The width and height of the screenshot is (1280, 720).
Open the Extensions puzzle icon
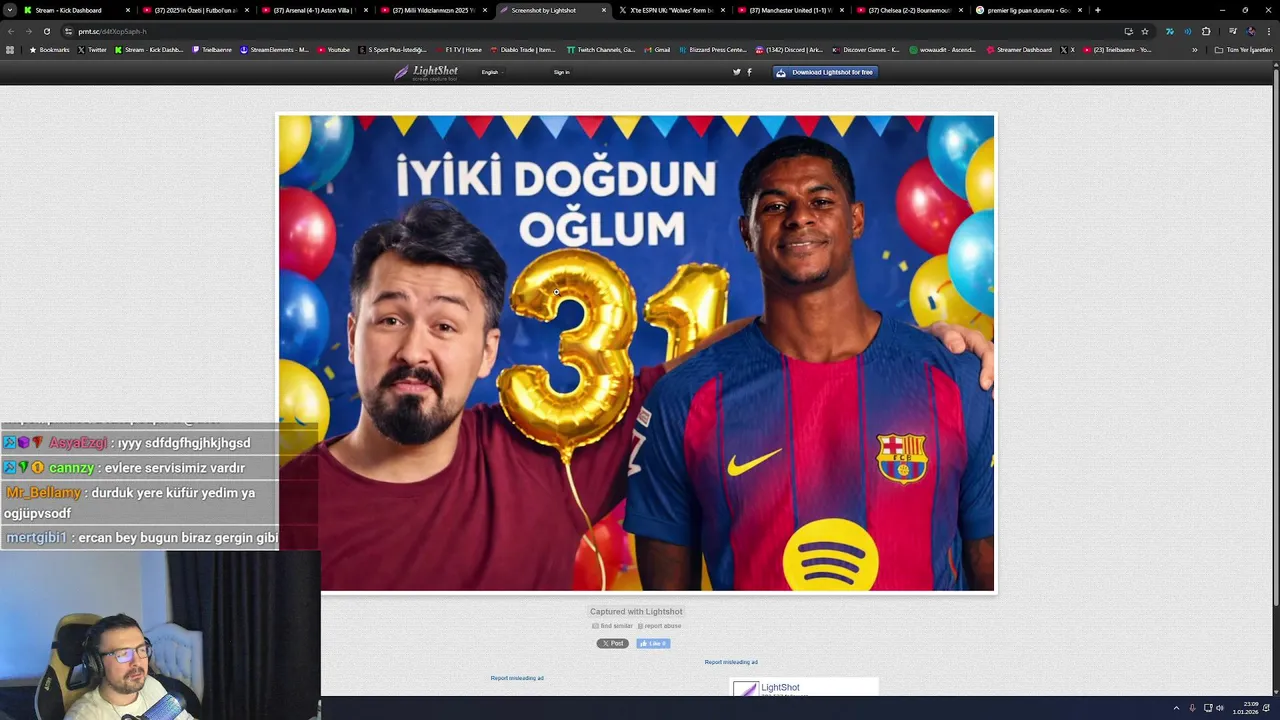[1205, 31]
